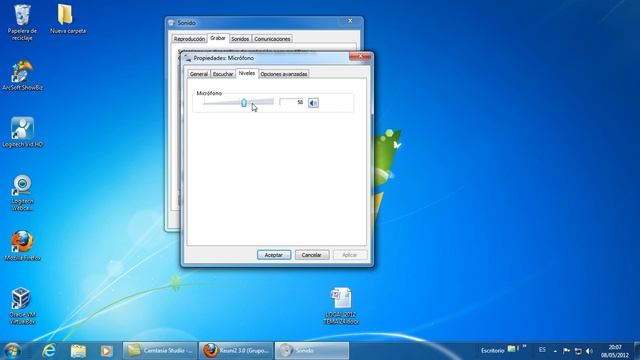Launch Internet Explorer from the taskbar
This screenshot has height=360, width=640.
tap(49, 351)
